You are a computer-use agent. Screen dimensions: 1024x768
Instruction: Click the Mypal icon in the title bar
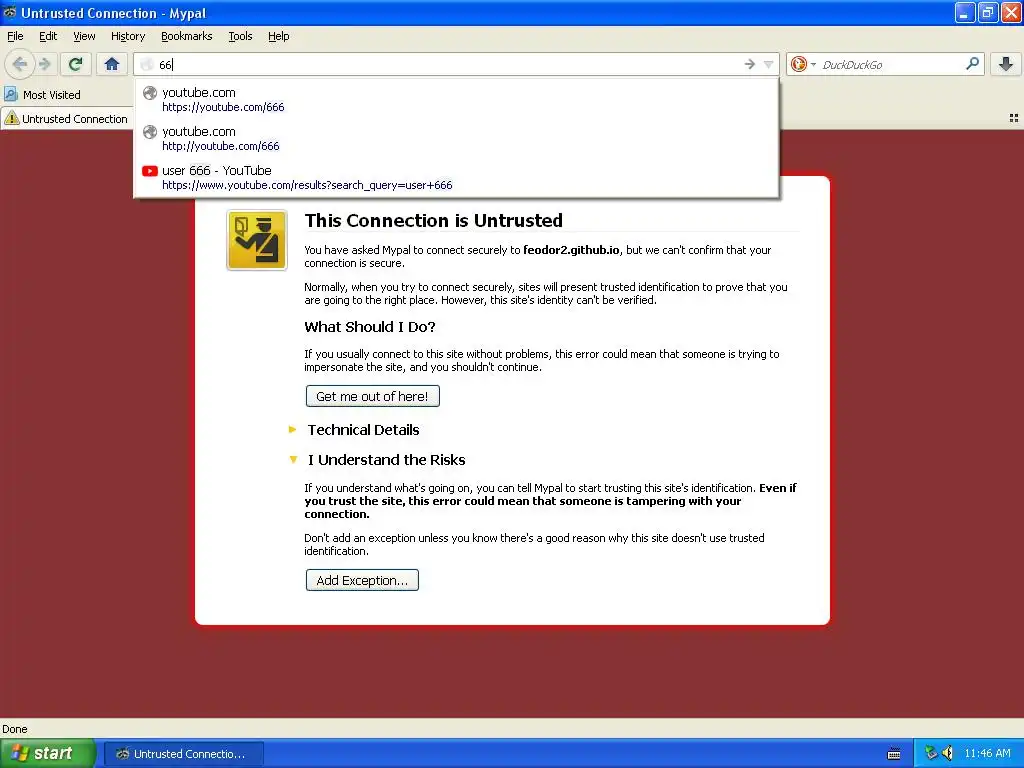(x=10, y=12)
